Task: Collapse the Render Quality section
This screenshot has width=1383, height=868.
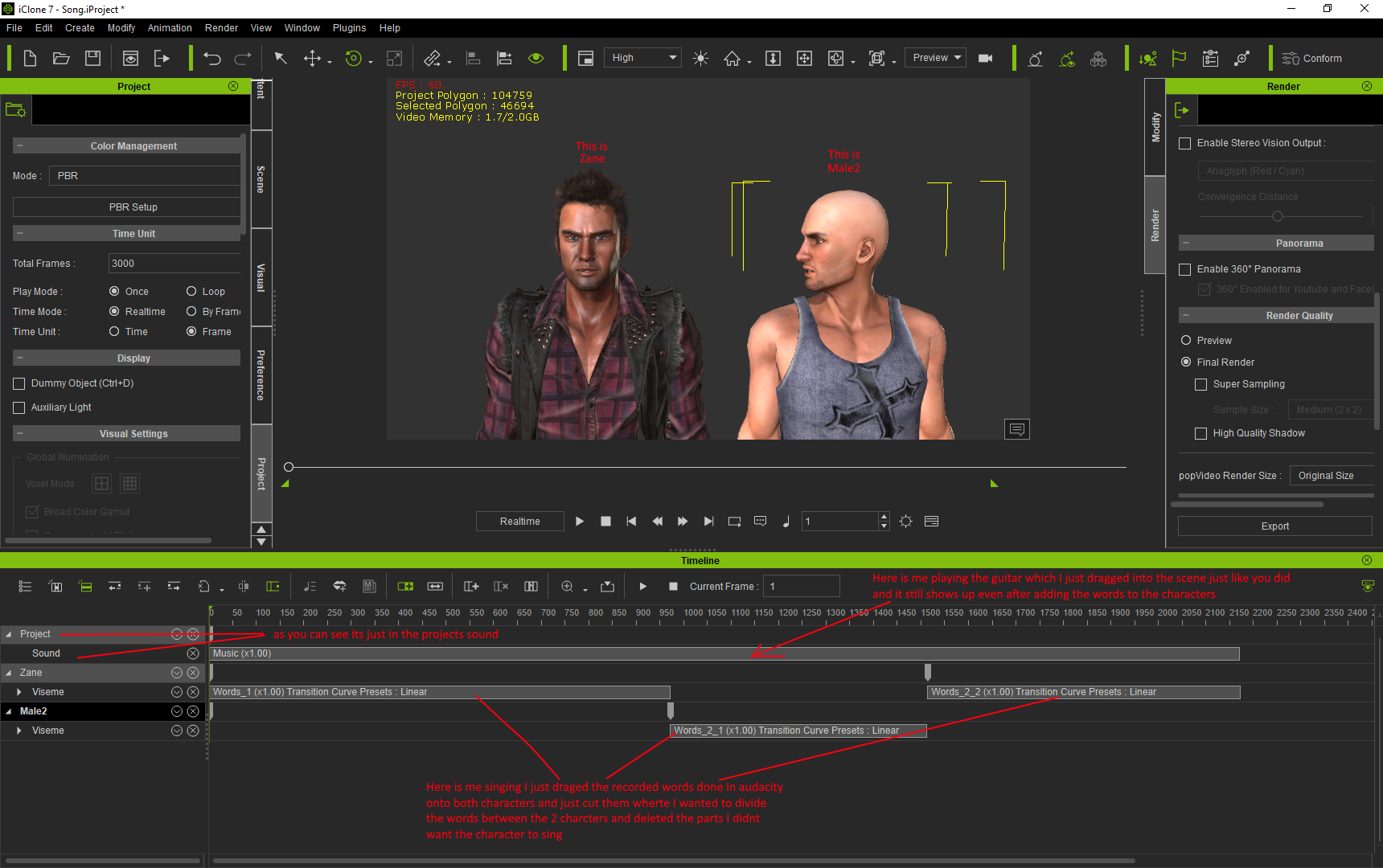Action: [x=1186, y=316]
